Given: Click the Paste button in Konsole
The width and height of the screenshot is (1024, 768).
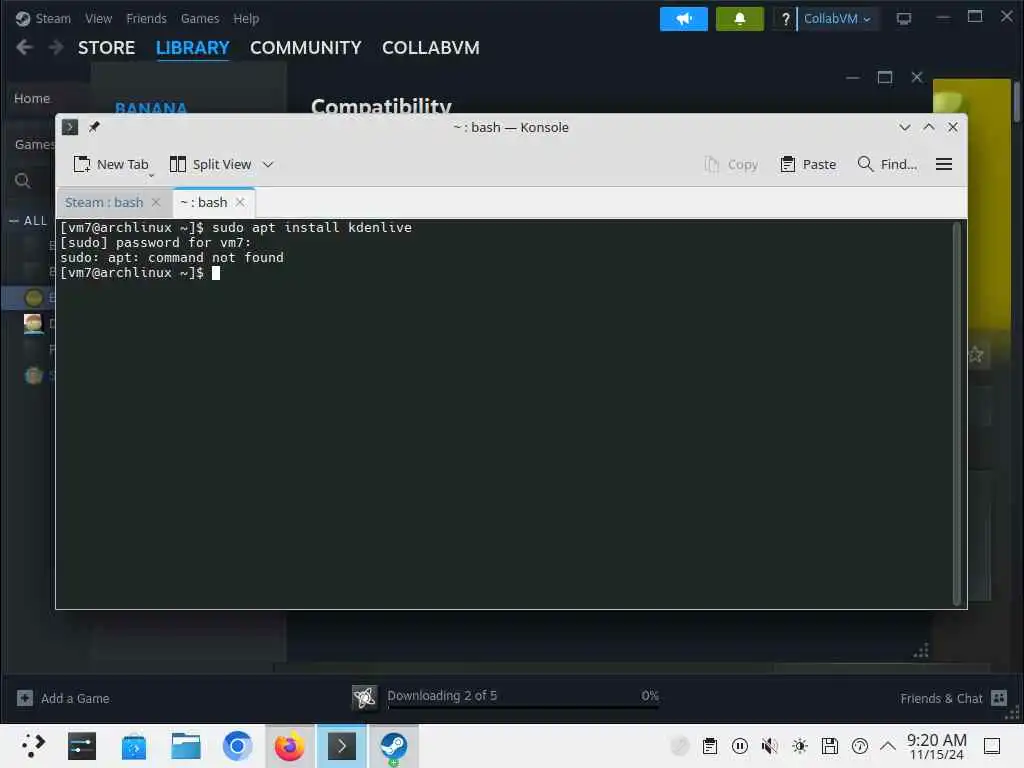Looking at the screenshot, I should click(x=808, y=165).
